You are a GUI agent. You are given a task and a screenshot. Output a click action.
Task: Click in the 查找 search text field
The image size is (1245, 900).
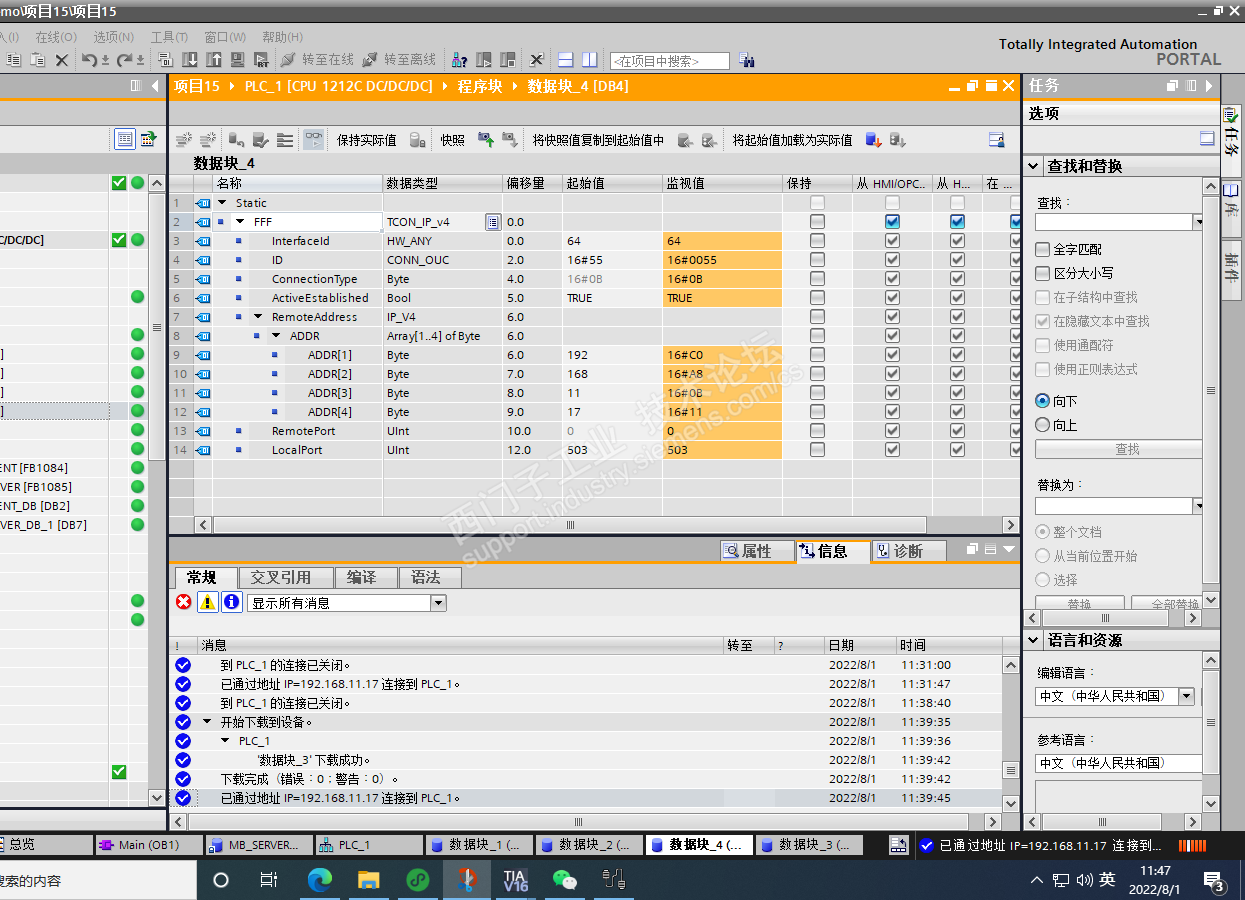click(1112, 222)
